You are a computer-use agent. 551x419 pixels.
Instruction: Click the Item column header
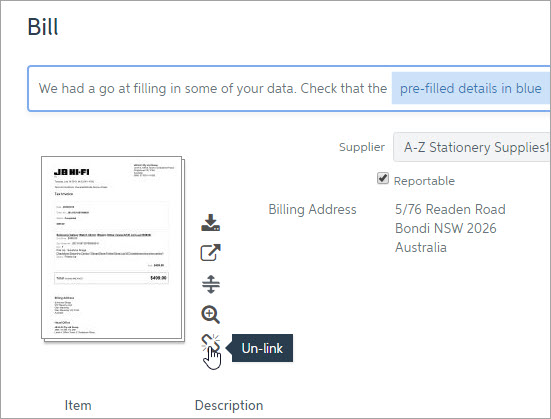click(x=78, y=405)
